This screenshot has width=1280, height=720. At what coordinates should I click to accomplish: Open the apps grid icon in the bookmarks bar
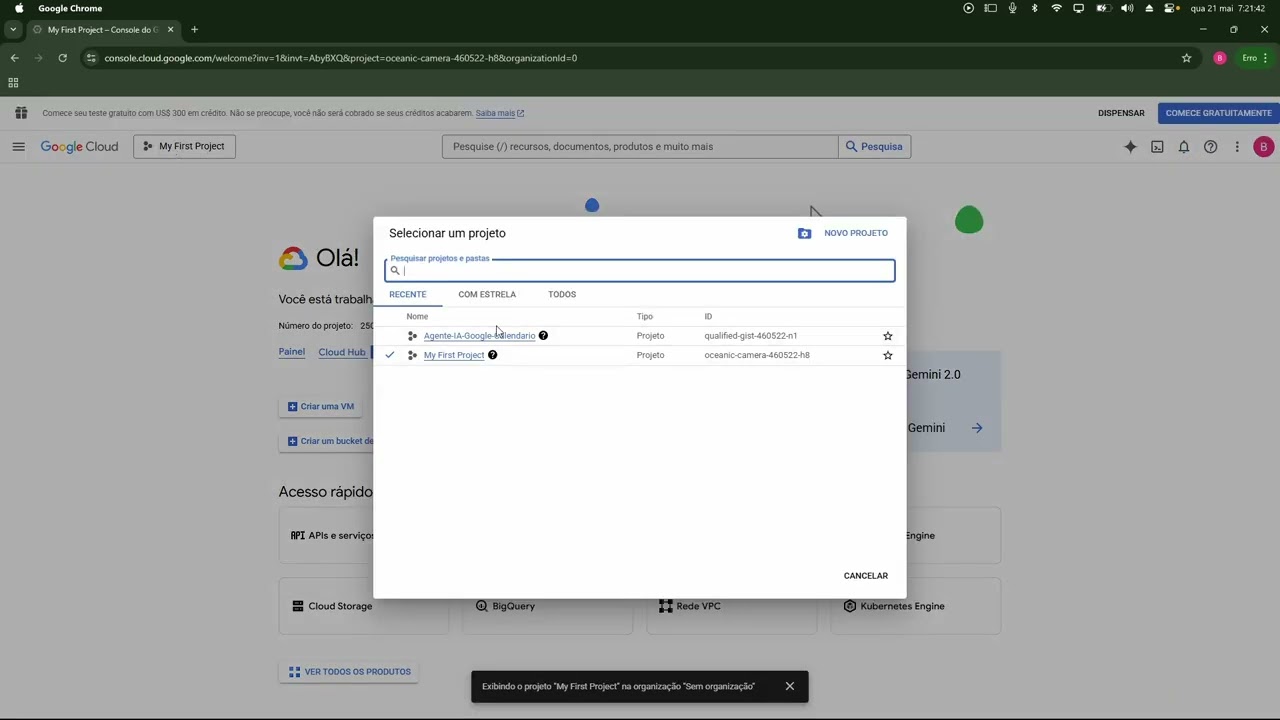click(13, 83)
